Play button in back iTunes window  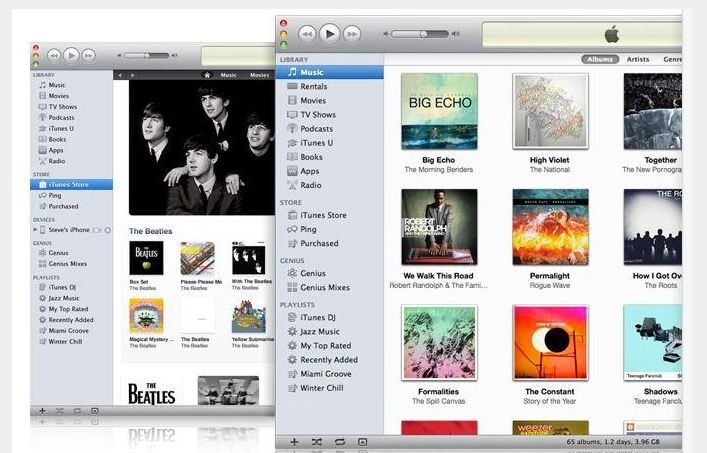[71, 55]
